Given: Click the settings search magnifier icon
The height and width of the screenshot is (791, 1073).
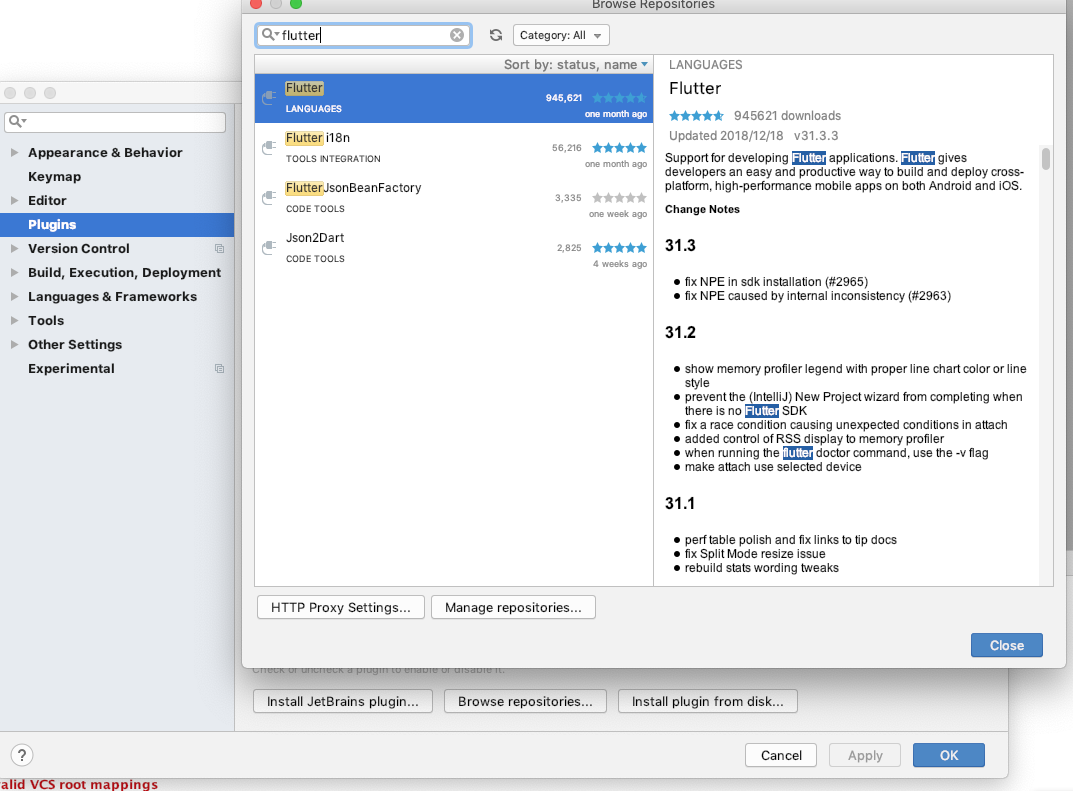Looking at the screenshot, I should (17, 121).
